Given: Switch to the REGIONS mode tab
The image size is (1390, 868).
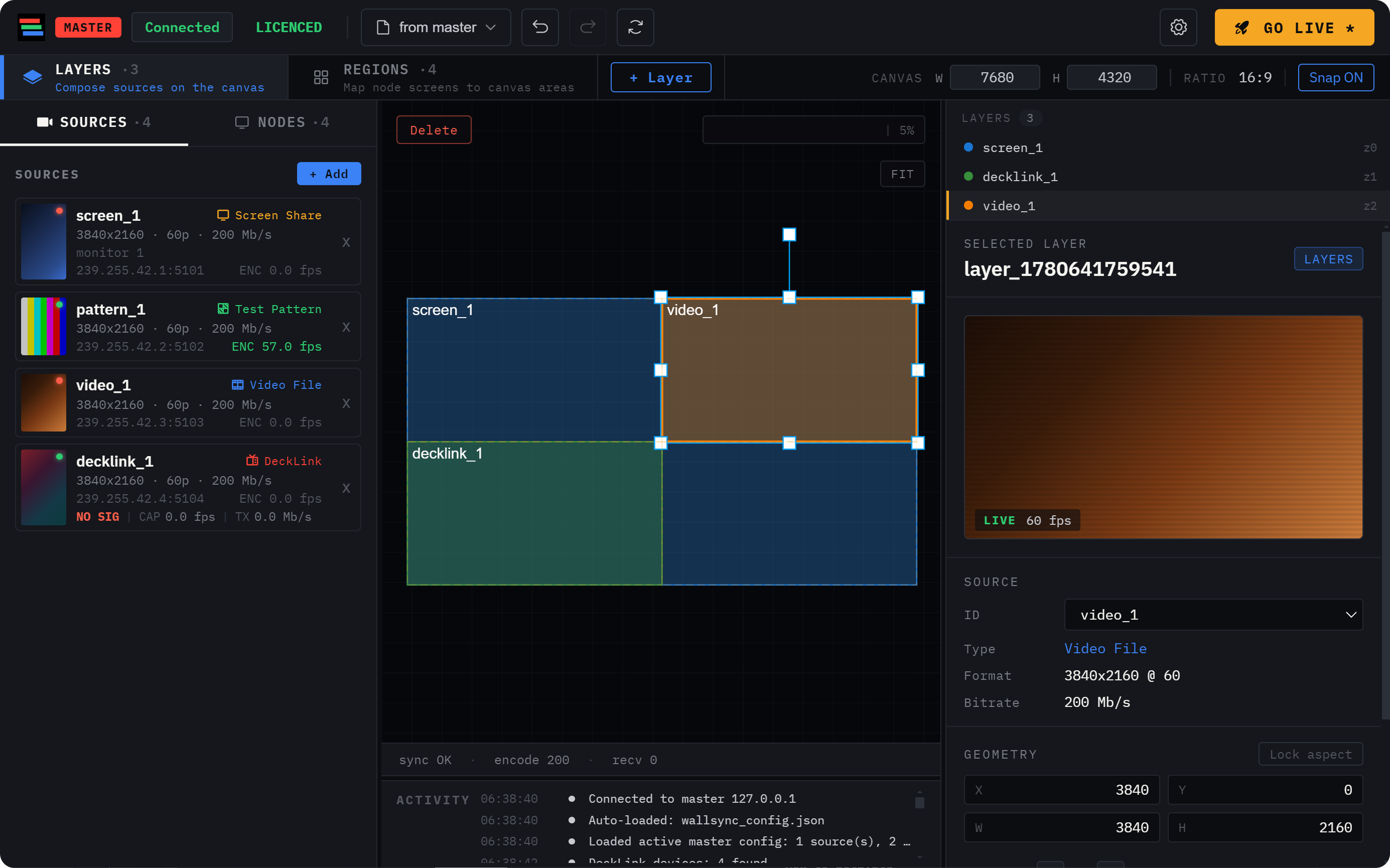Looking at the screenshot, I should coord(443,77).
